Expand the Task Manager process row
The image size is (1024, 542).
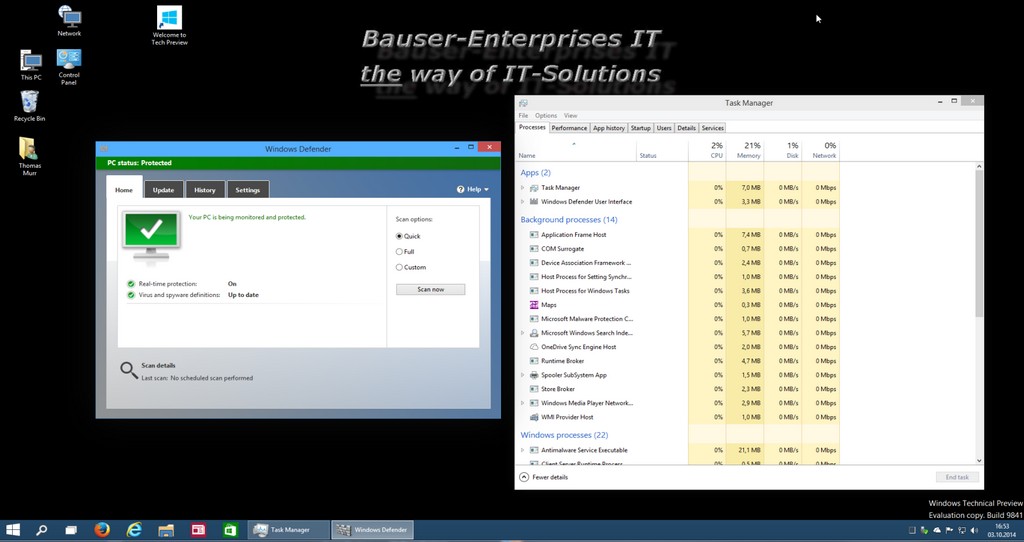pyautogui.click(x=522, y=187)
